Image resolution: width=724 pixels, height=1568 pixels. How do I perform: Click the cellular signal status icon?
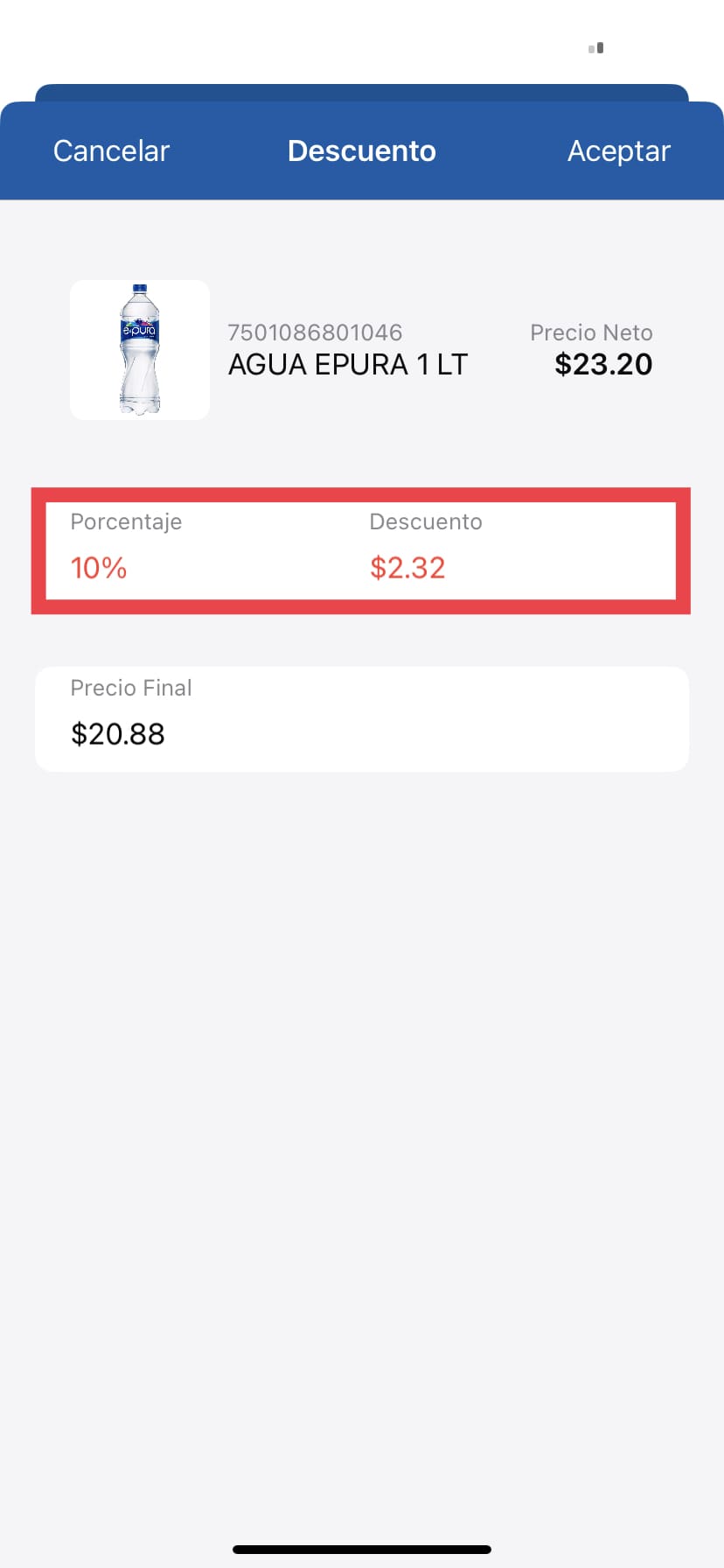[x=596, y=48]
